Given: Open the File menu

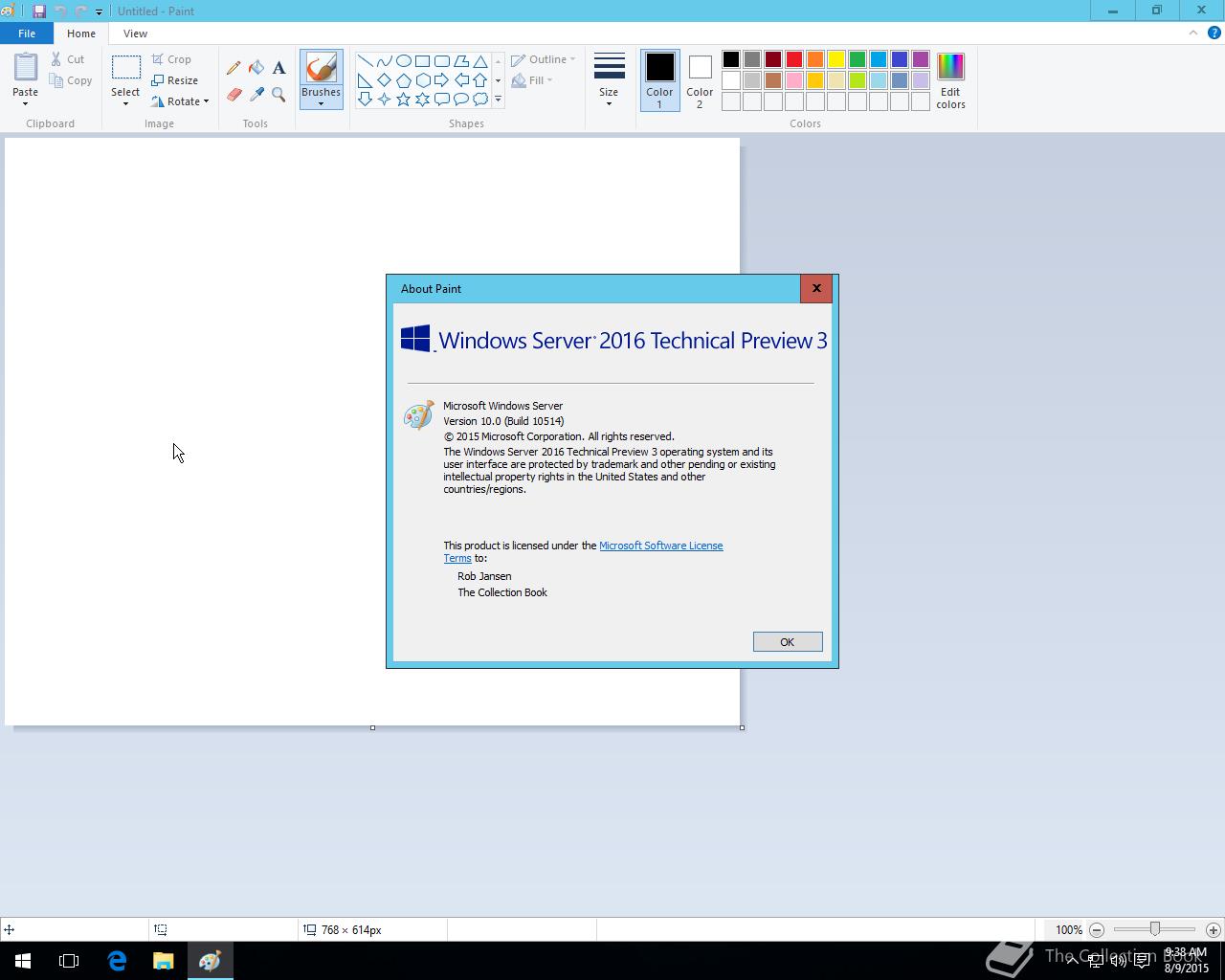Looking at the screenshot, I should coord(27,33).
